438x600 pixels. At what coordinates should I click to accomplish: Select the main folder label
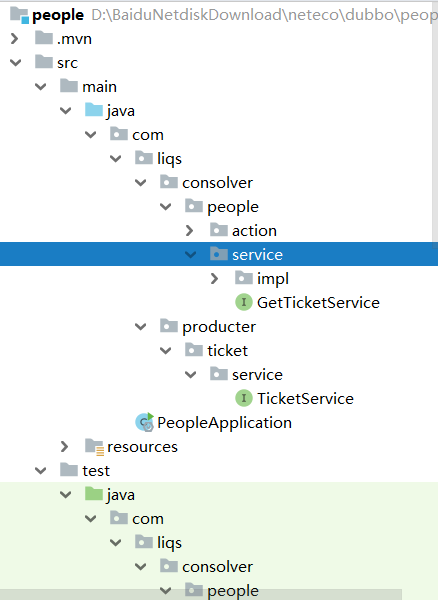99,87
